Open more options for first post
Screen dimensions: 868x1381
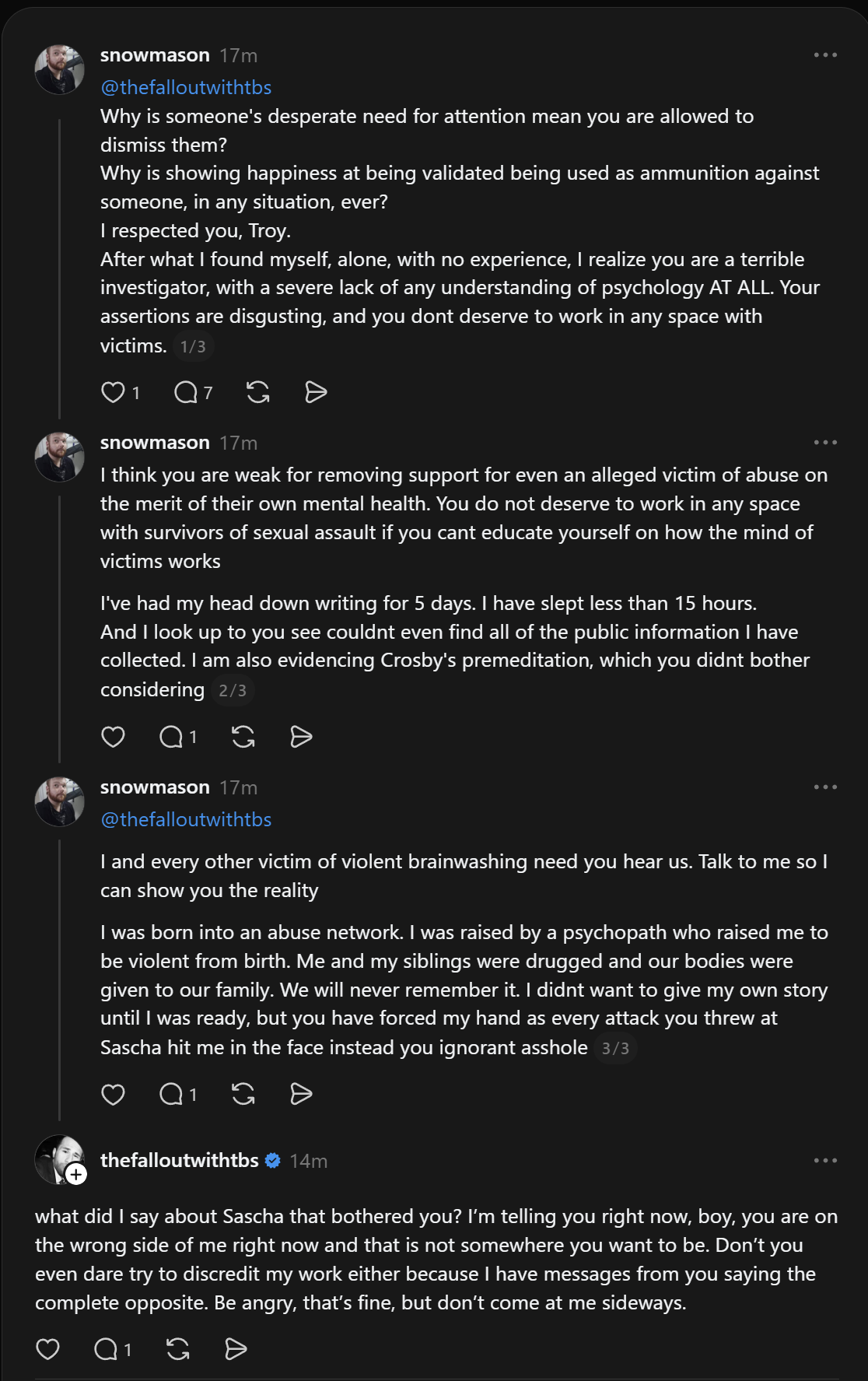coord(825,55)
